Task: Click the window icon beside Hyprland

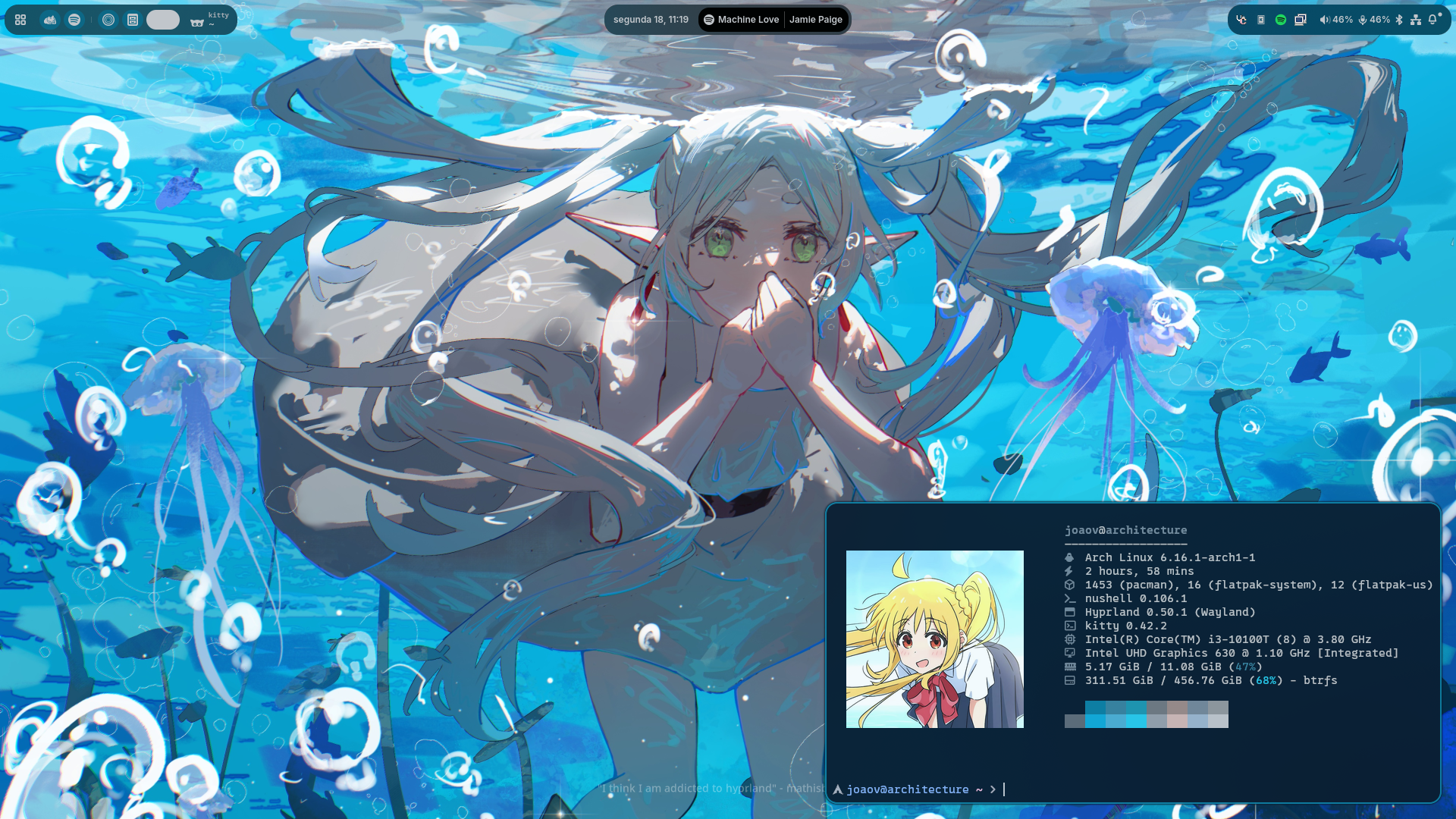Action: point(1070,612)
